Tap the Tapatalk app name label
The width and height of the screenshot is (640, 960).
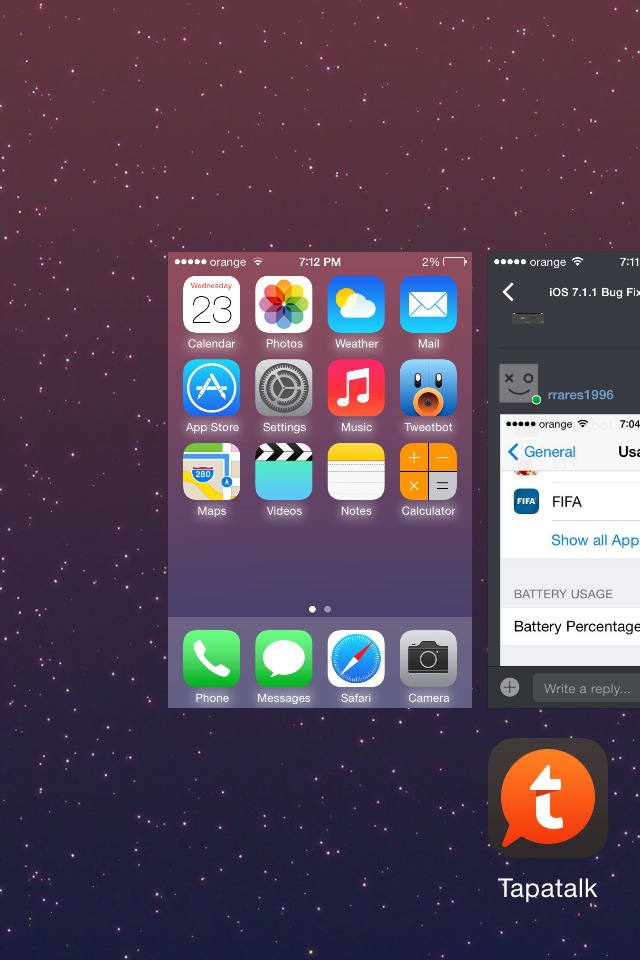point(548,888)
